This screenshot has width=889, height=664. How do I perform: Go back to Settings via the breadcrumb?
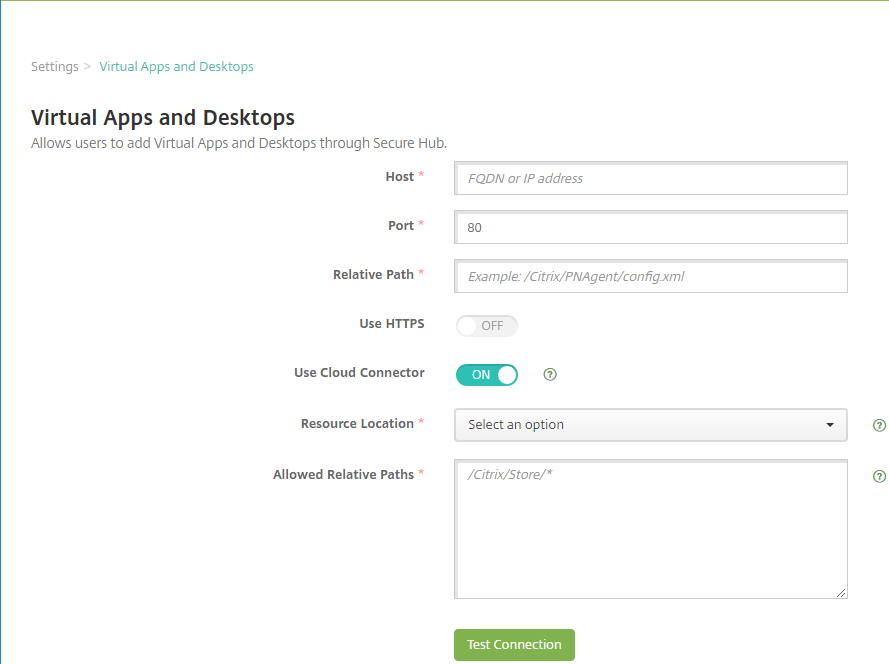coord(54,67)
